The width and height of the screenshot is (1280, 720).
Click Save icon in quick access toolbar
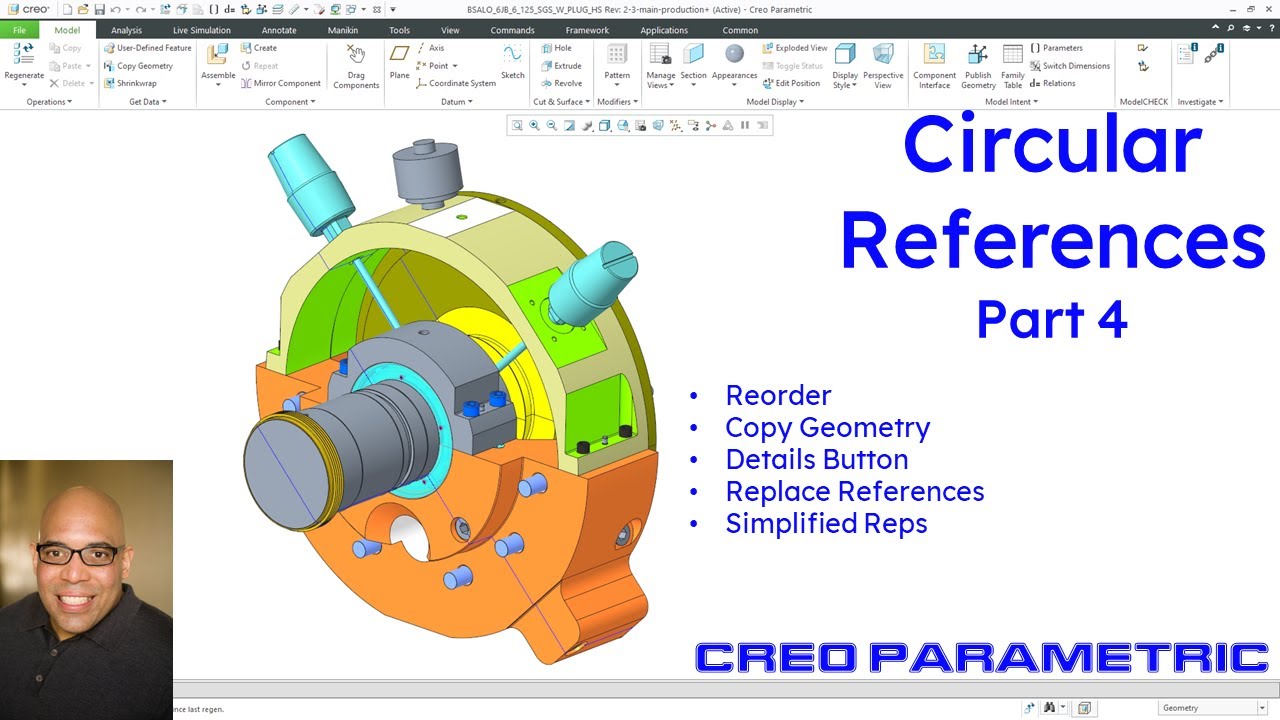tap(100, 9)
